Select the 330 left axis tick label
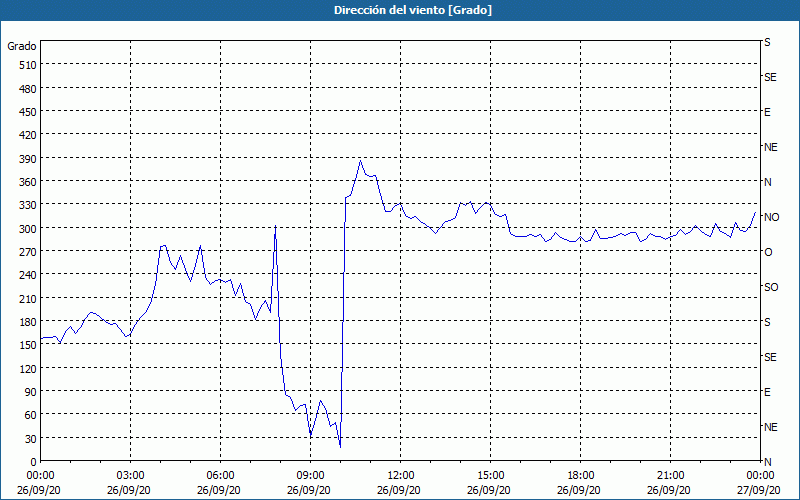This screenshot has width=800, height=500. [x=29, y=205]
